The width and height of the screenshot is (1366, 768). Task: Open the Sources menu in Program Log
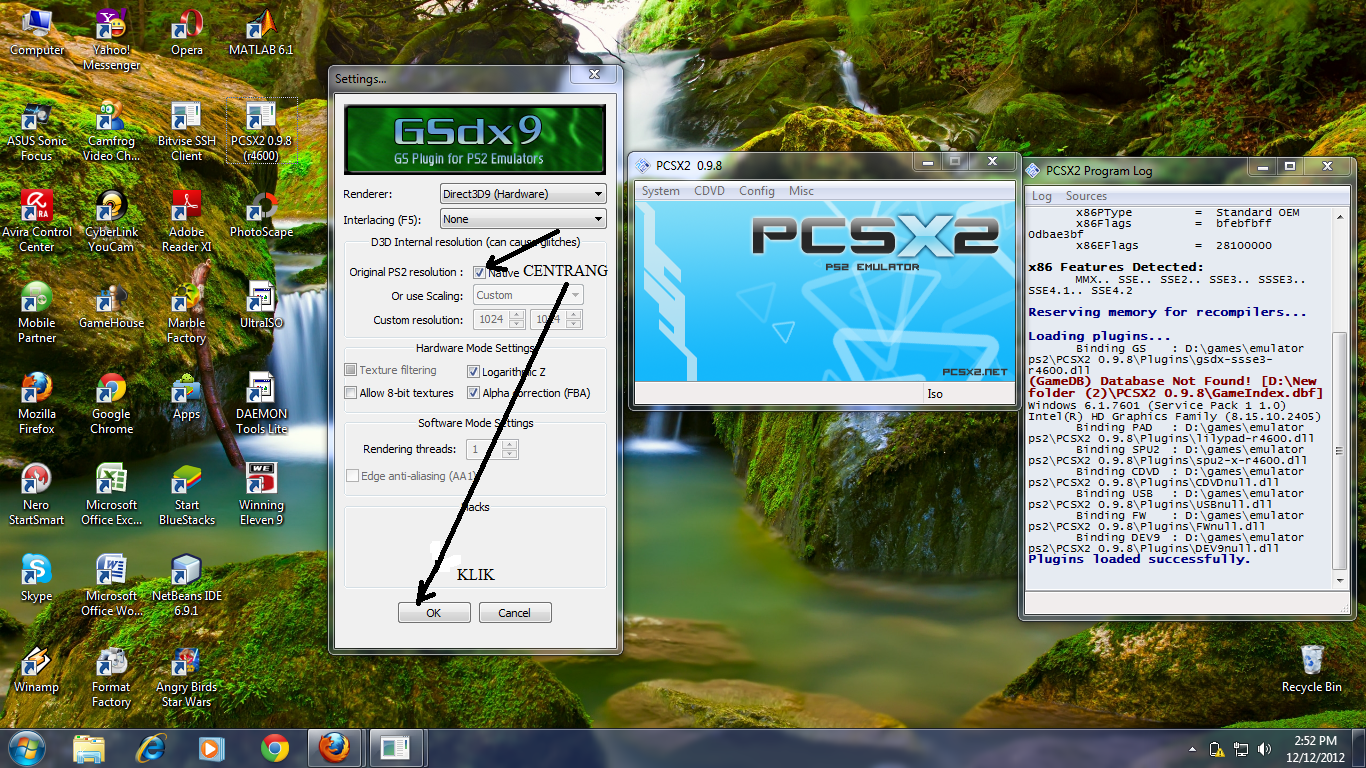1086,196
